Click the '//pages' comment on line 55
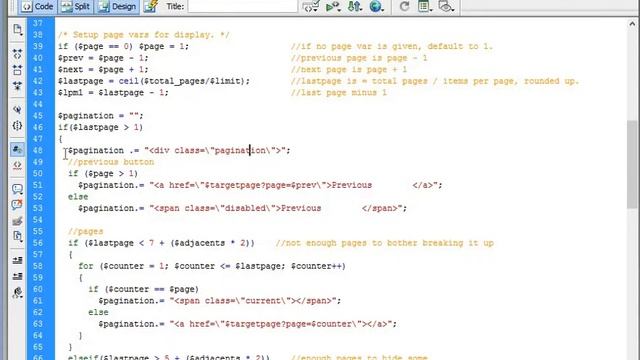640x360 pixels. coord(85,231)
